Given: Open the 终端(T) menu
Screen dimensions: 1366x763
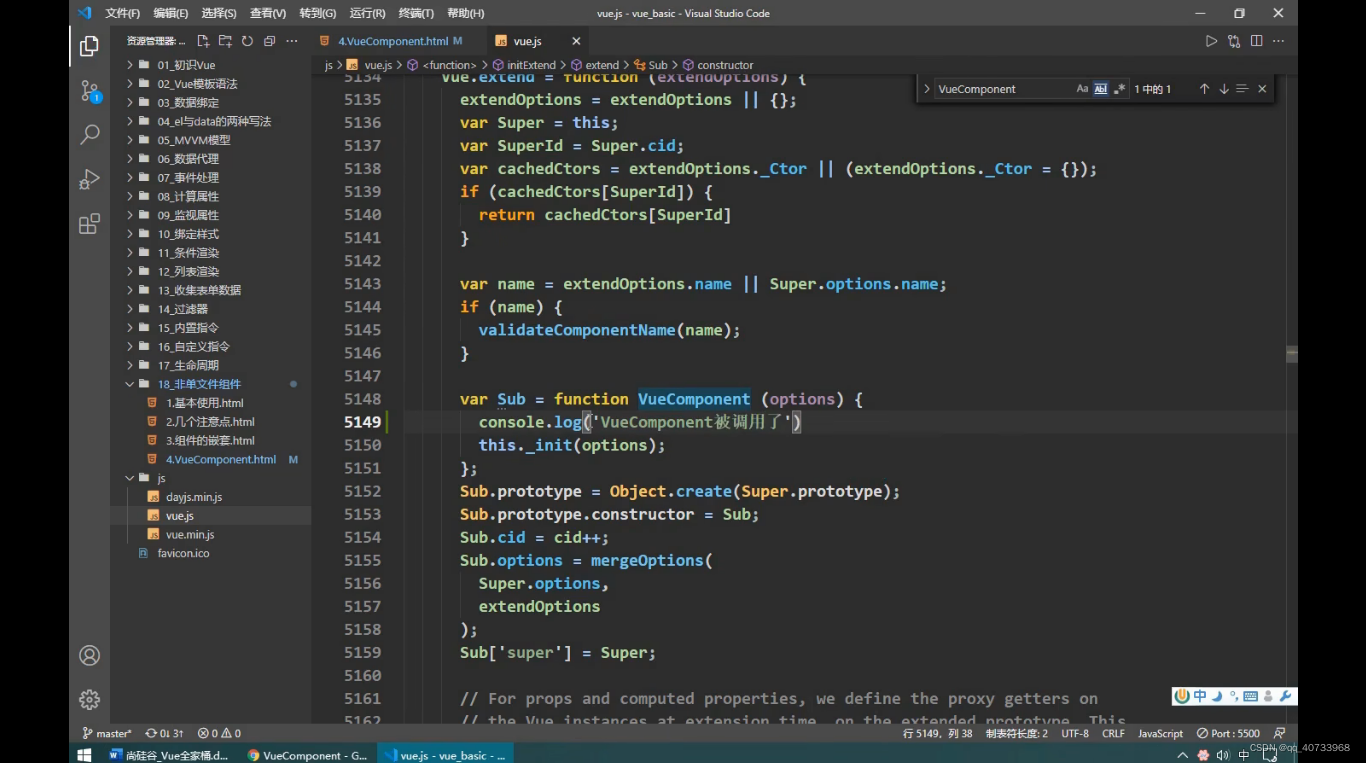Looking at the screenshot, I should point(416,13).
